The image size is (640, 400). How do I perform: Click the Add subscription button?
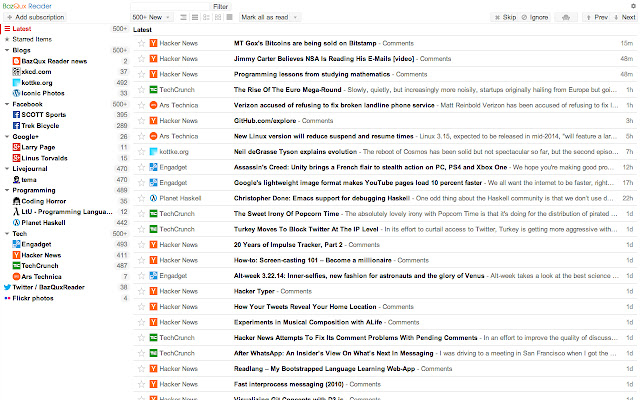35,17
